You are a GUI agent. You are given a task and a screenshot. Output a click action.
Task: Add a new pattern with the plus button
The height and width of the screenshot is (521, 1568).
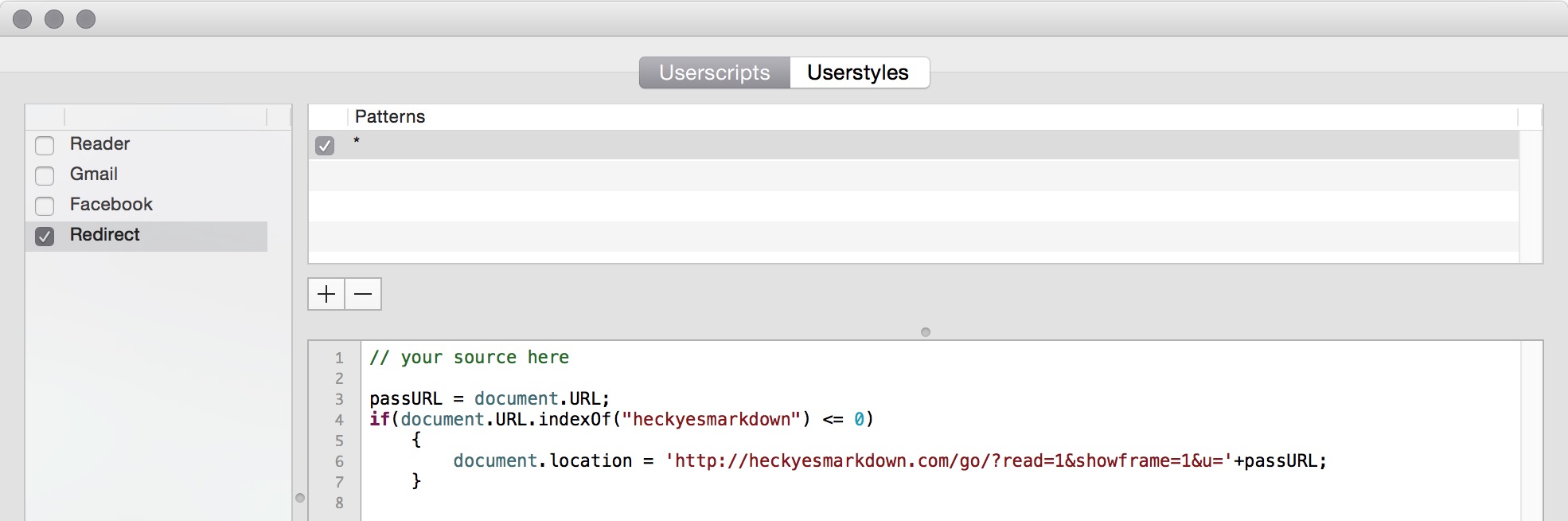pos(326,294)
